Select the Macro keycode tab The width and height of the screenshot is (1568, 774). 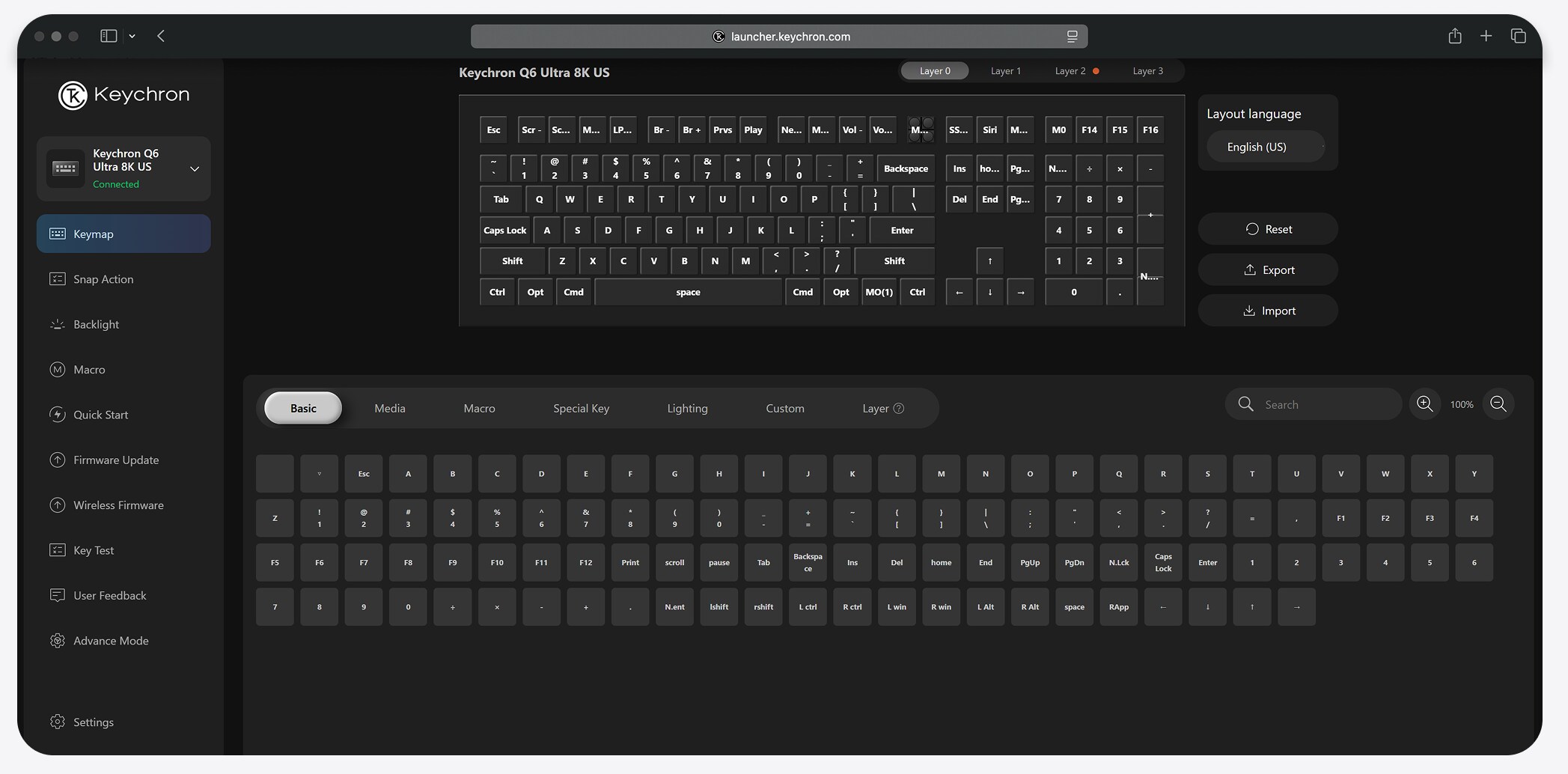click(479, 408)
